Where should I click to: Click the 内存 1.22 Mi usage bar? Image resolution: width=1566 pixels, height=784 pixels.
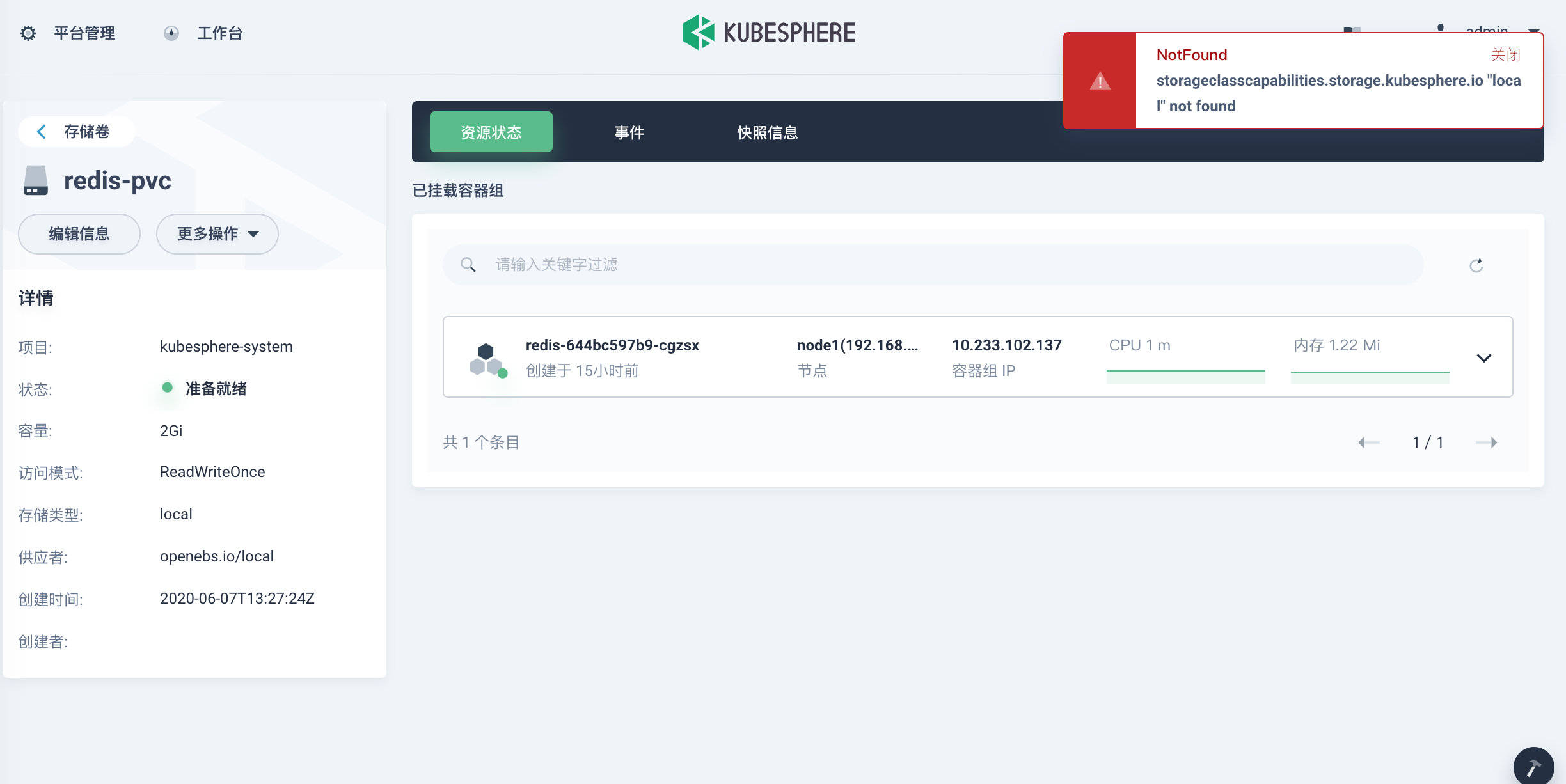[1370, 377]
